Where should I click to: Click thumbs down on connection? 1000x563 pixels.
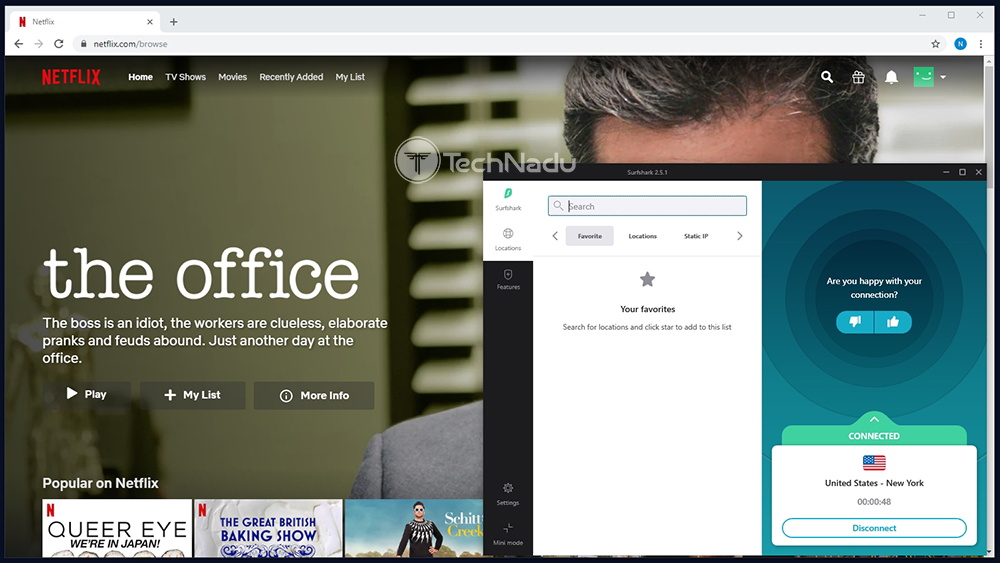tap(855, 322)
